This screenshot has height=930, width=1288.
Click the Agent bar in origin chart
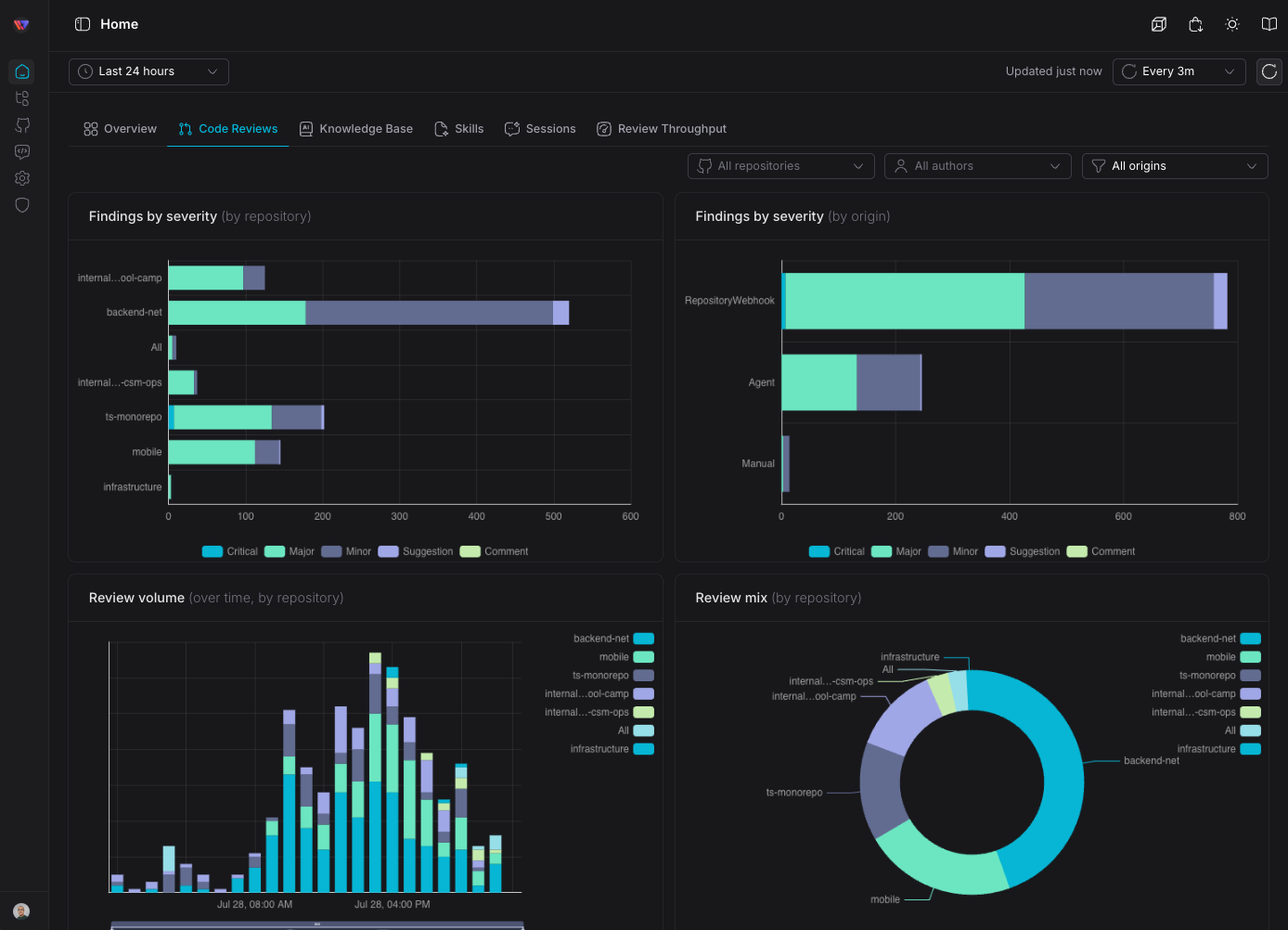[851, 382]
